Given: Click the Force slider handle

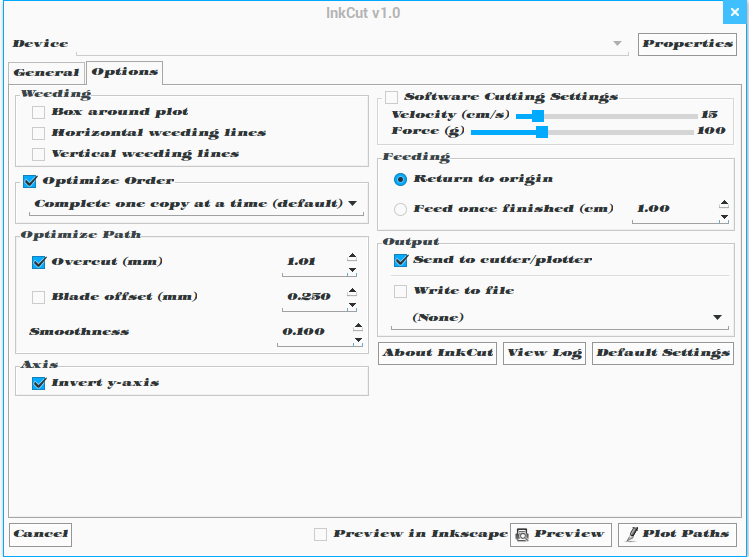Looking at the screenshot, I should click(542, 132).
